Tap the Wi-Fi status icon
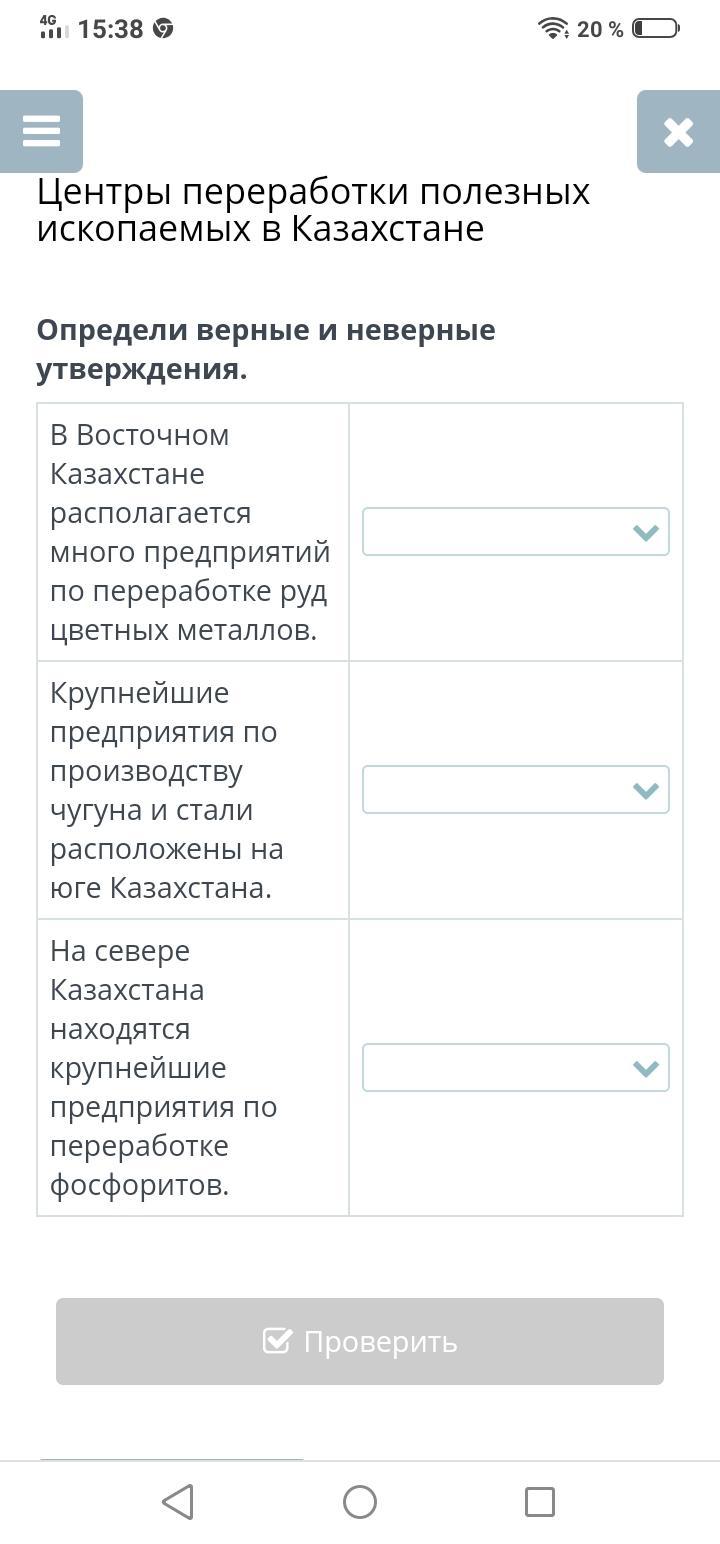The height and width of the screenshot is (1544, 720). coord(553,29)
